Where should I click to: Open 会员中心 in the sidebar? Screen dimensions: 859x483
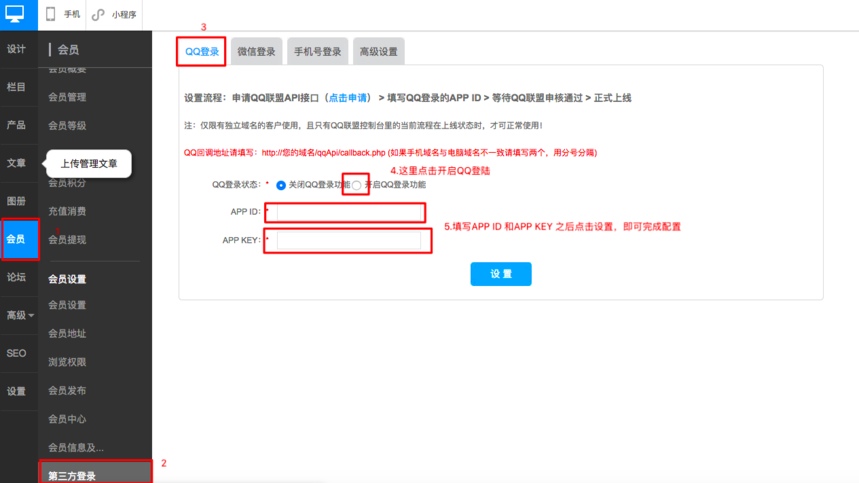pyautogui.click(x=67, y=419)
